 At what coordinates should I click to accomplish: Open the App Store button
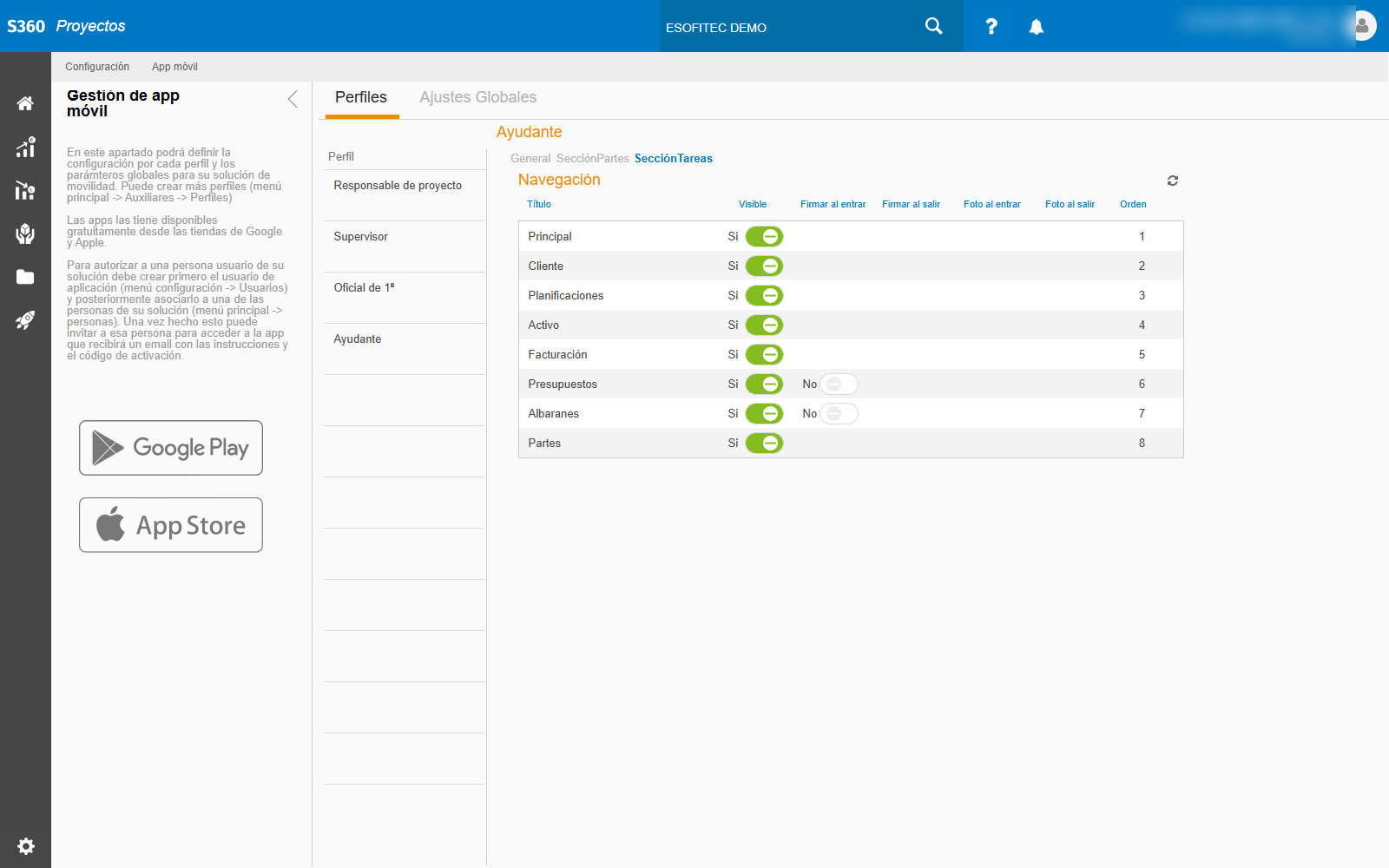(x=171, y=525)
